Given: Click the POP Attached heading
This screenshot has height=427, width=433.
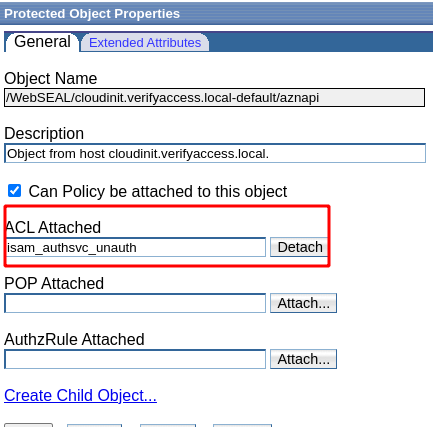Looking at the screenshot, I should (x=54, y=283).
